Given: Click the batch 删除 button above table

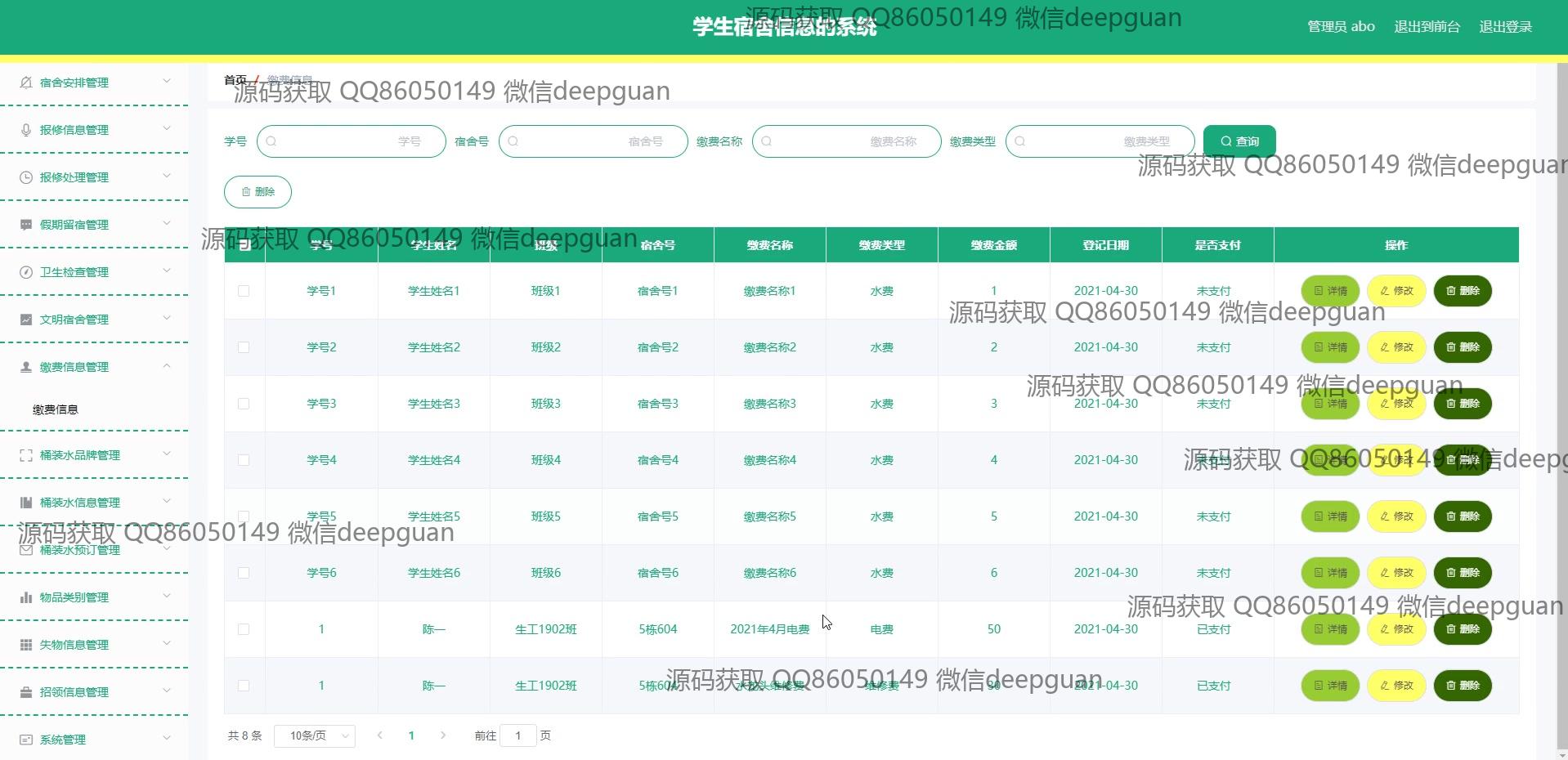Looking at the screenshot, I should 258,191.
